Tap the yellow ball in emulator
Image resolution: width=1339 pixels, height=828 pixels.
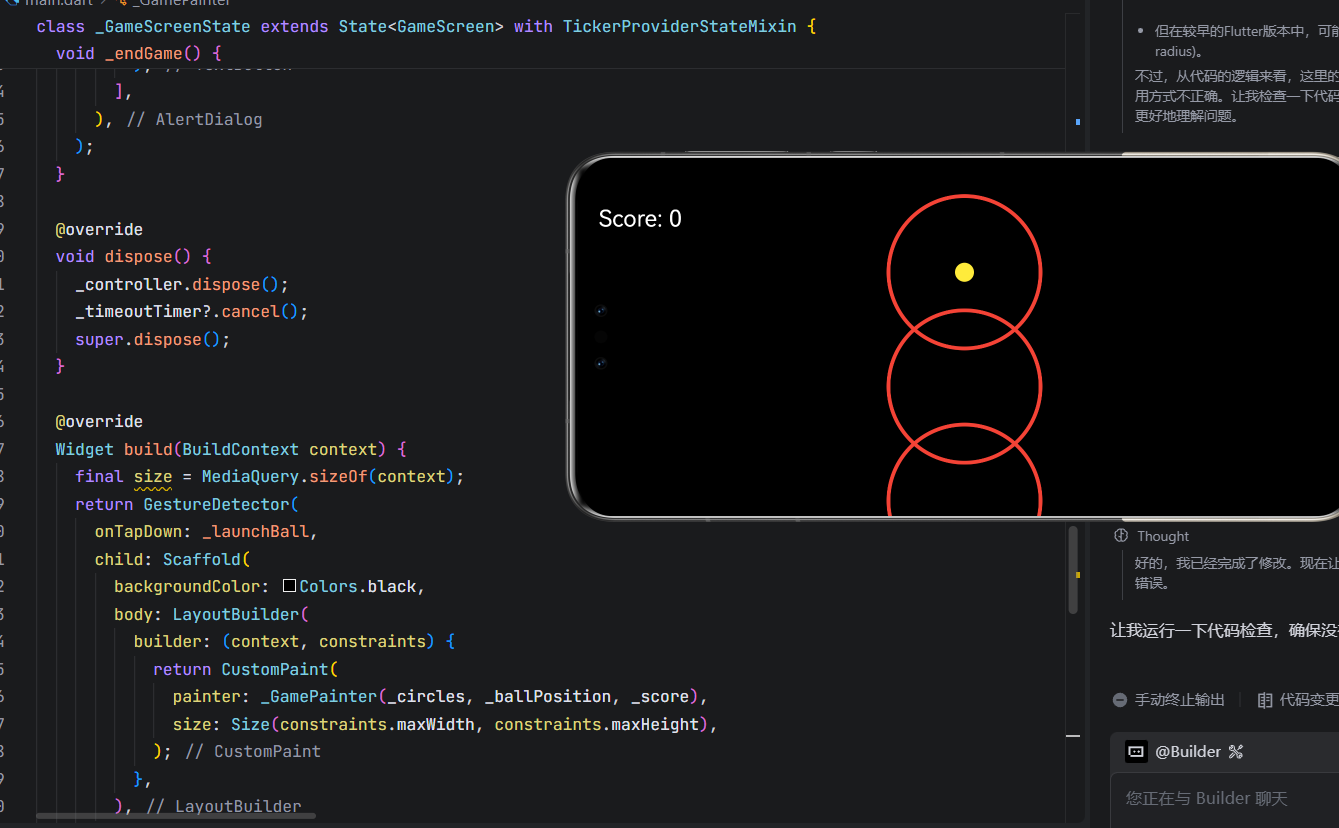(x=964, y=272)
